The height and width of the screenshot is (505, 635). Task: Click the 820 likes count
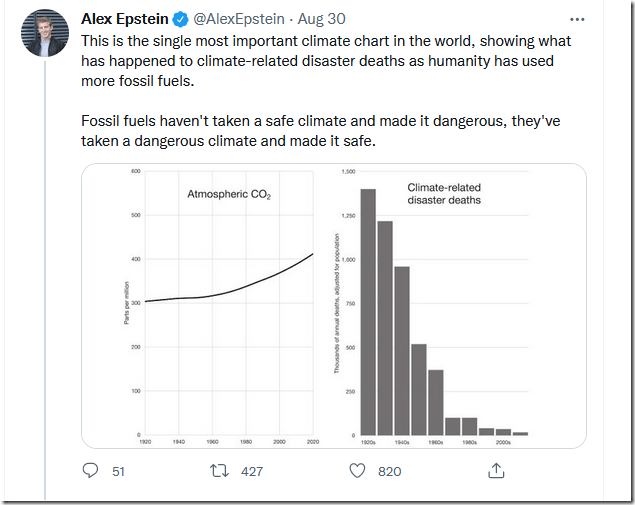tap(390, 470)
